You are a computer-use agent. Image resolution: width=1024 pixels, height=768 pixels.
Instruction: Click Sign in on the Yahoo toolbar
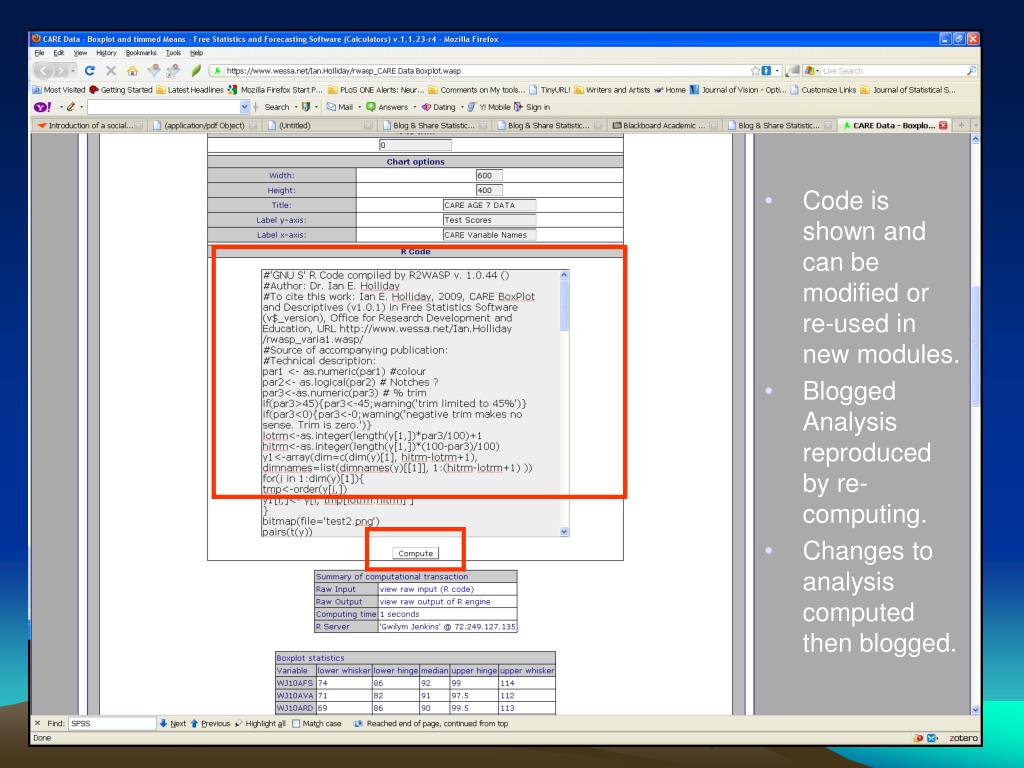(x=532, y=107)
